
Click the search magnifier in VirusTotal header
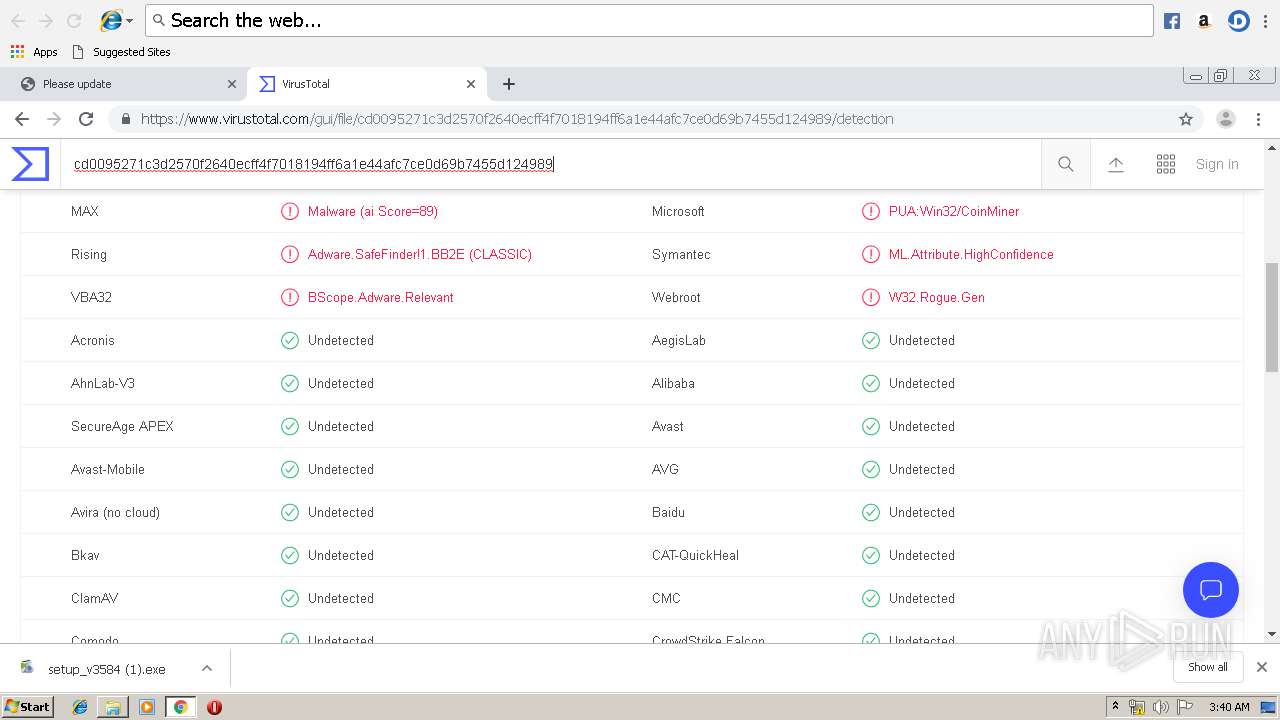tap(1066, 164)
